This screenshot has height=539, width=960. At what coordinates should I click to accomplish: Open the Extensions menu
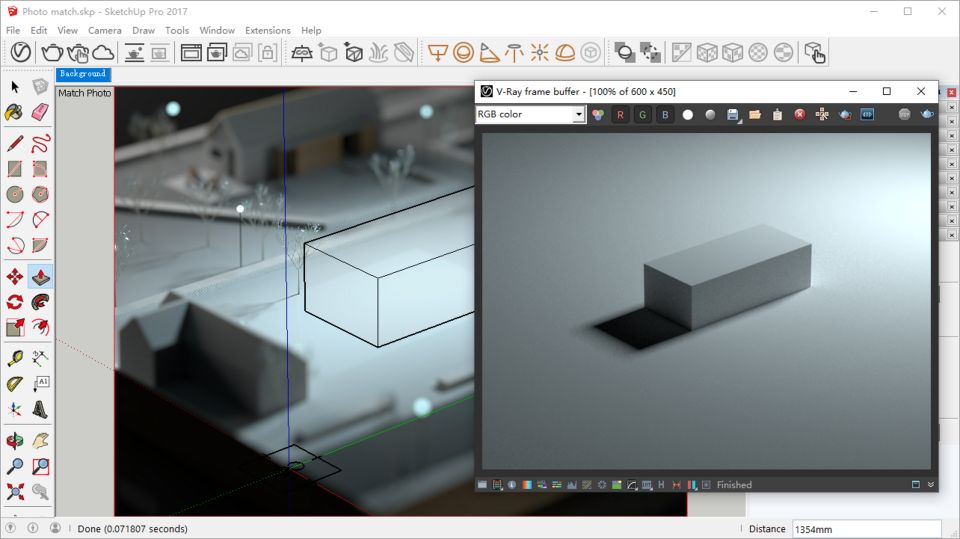click(267, 30)
